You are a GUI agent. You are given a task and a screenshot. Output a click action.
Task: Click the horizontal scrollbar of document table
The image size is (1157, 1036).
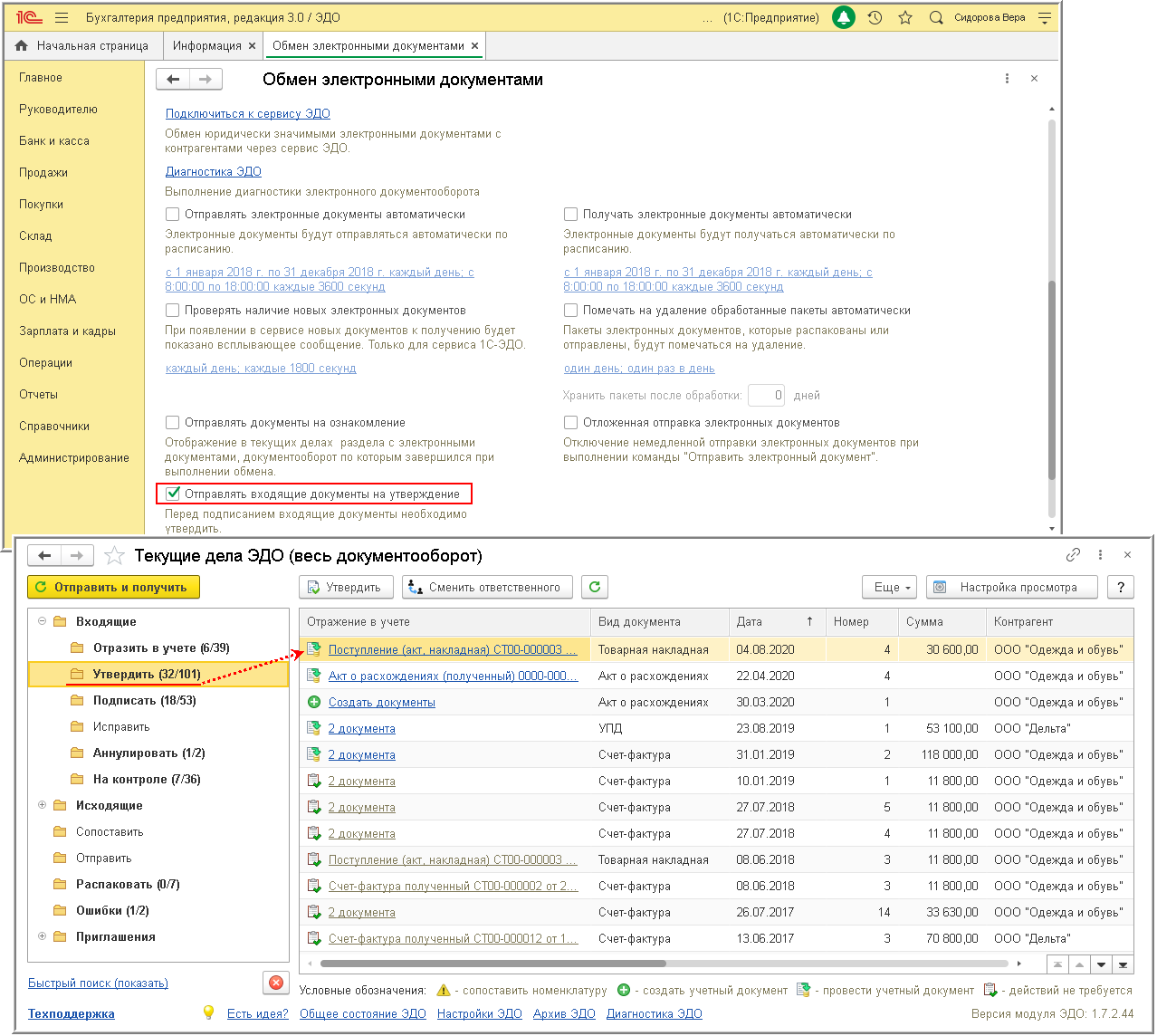click(x=493, y=964)
